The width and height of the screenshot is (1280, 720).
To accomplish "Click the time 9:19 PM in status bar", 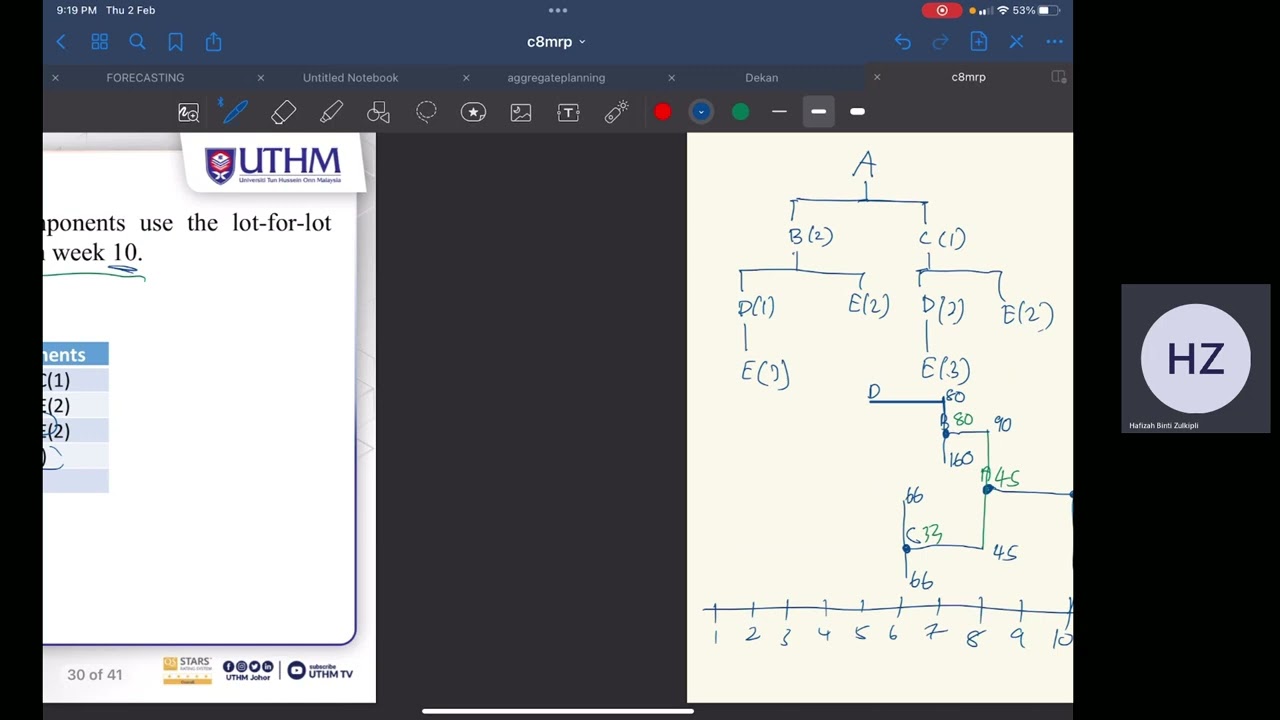I will (x=77, y=10).
